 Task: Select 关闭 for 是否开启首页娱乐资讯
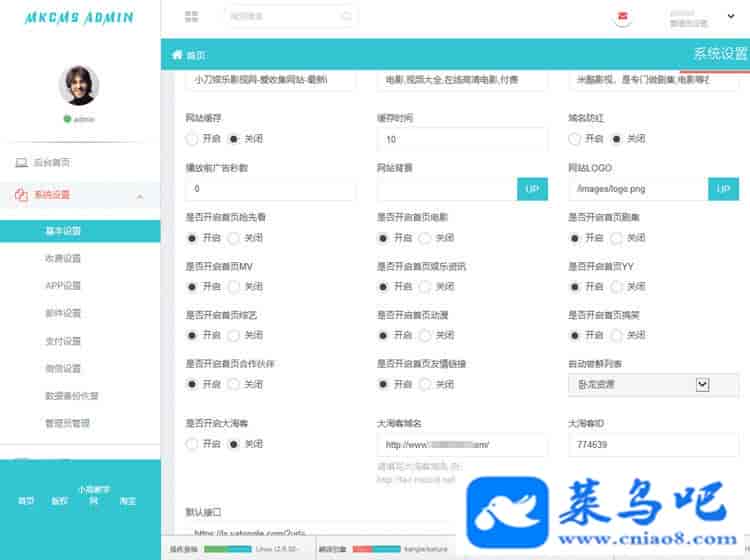point(425,287)
